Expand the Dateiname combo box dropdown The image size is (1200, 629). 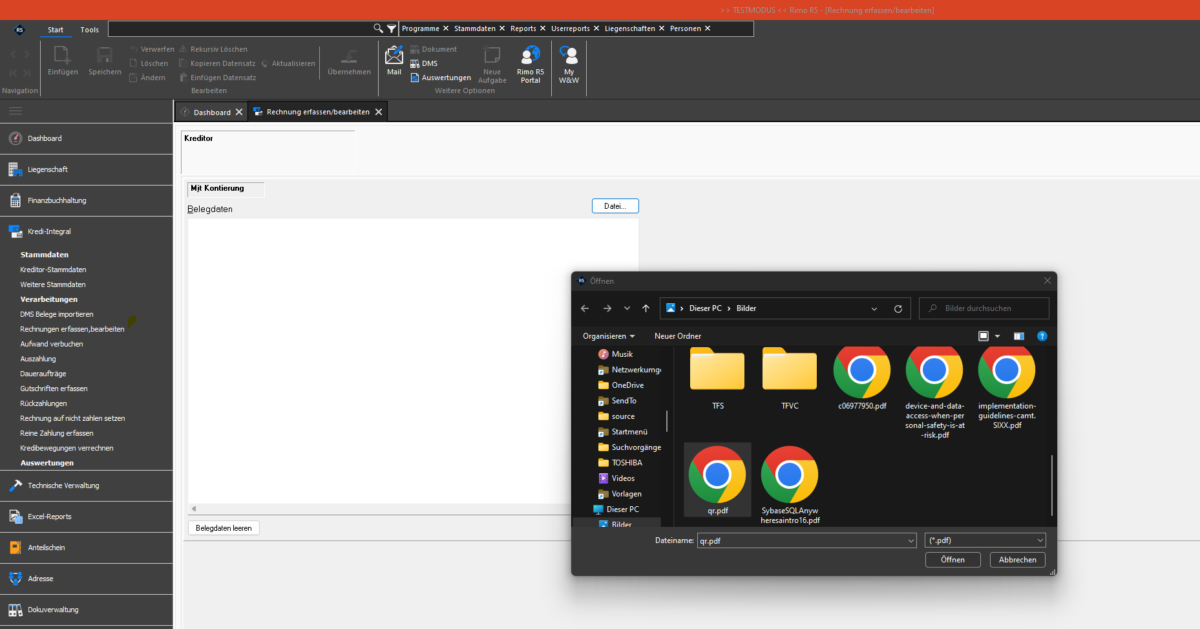(x=909, y=540)
